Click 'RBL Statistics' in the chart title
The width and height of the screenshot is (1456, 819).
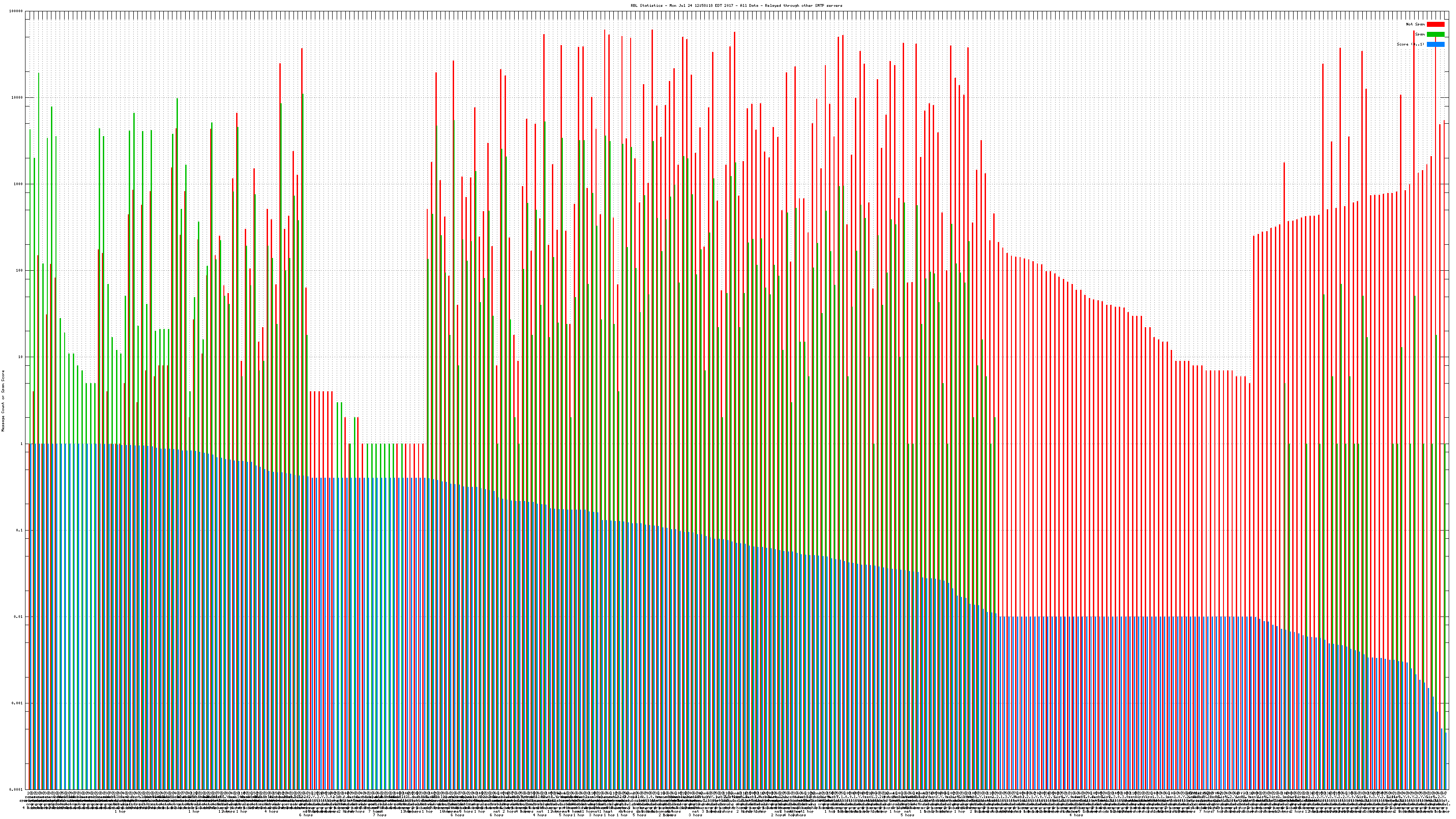pos(647,5)
